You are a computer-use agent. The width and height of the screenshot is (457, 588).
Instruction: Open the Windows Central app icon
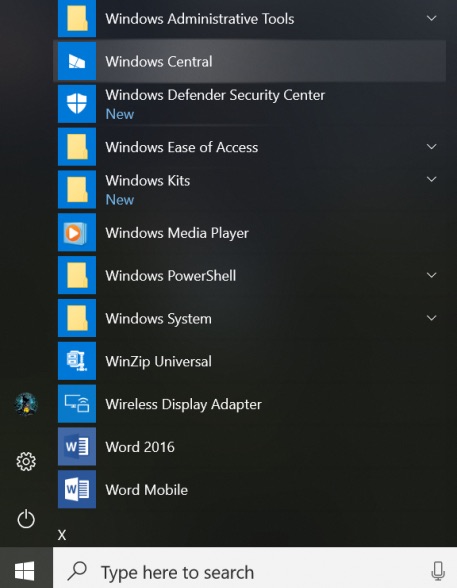pos(77,61)
